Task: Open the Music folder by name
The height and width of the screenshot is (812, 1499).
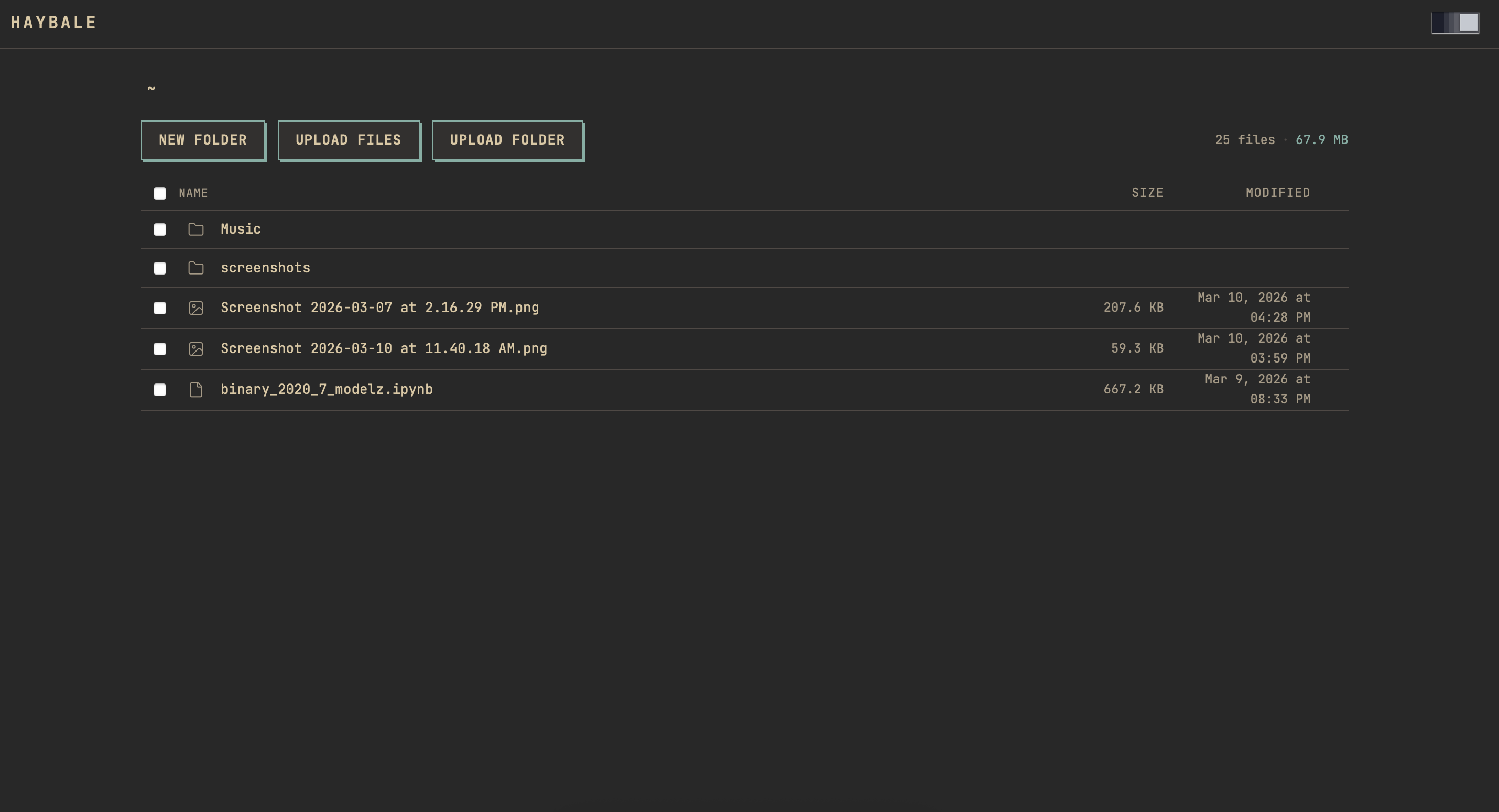Action: click(241, 229)
